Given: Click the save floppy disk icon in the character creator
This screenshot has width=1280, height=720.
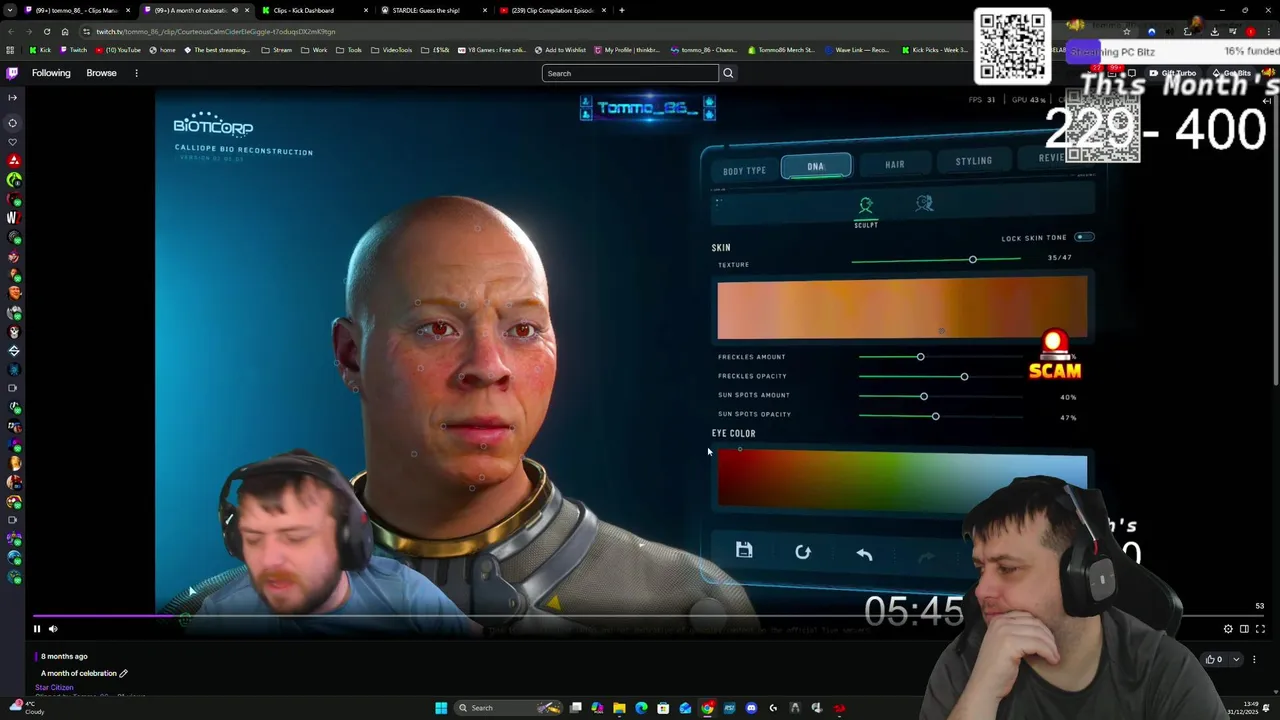Looking at the screenshot, I should (x=744, y=550).
